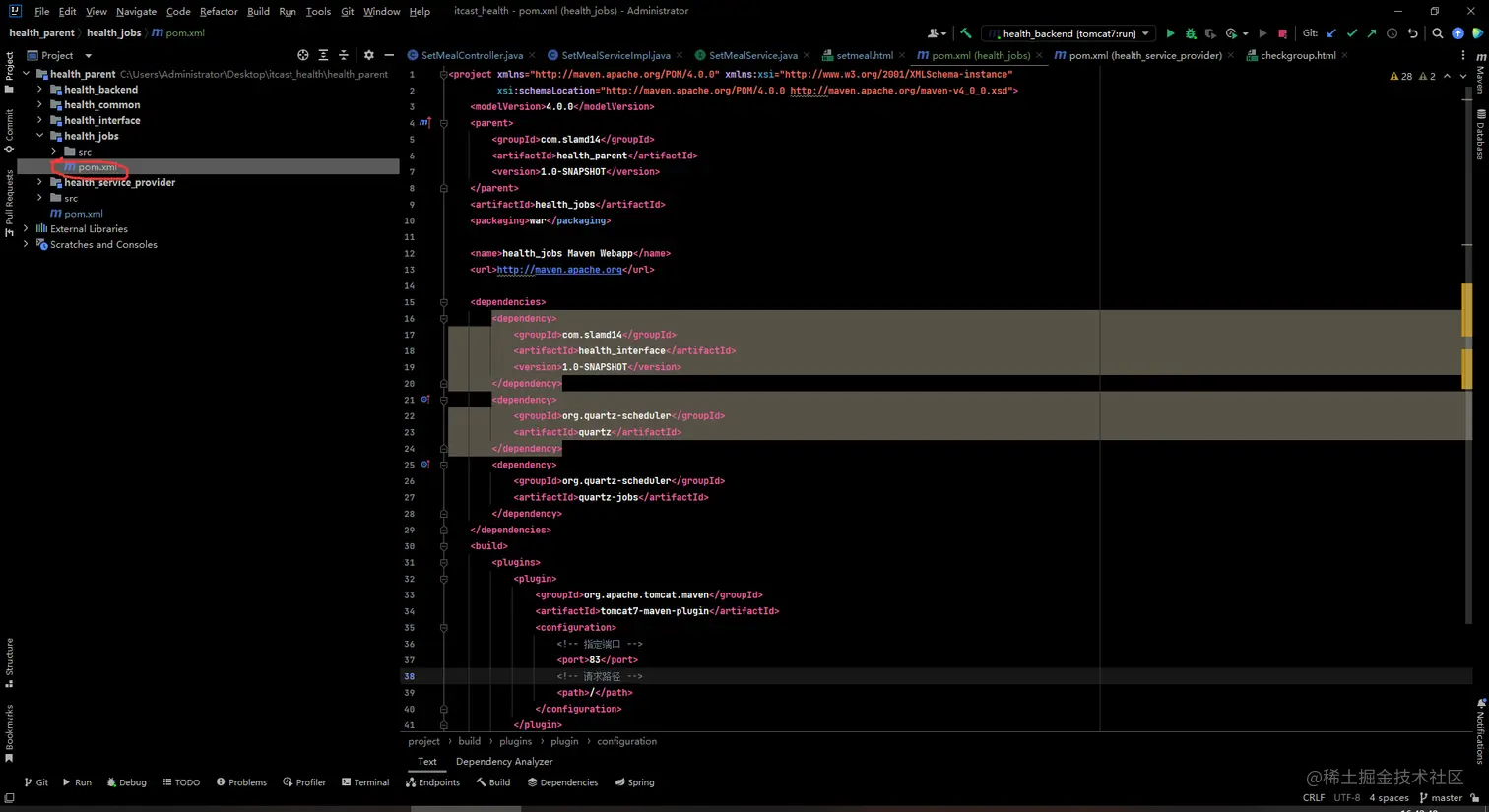Viewport: 1489px width, 812px height.
Task: Stop the running process red square
Action: click(1282, 33)
